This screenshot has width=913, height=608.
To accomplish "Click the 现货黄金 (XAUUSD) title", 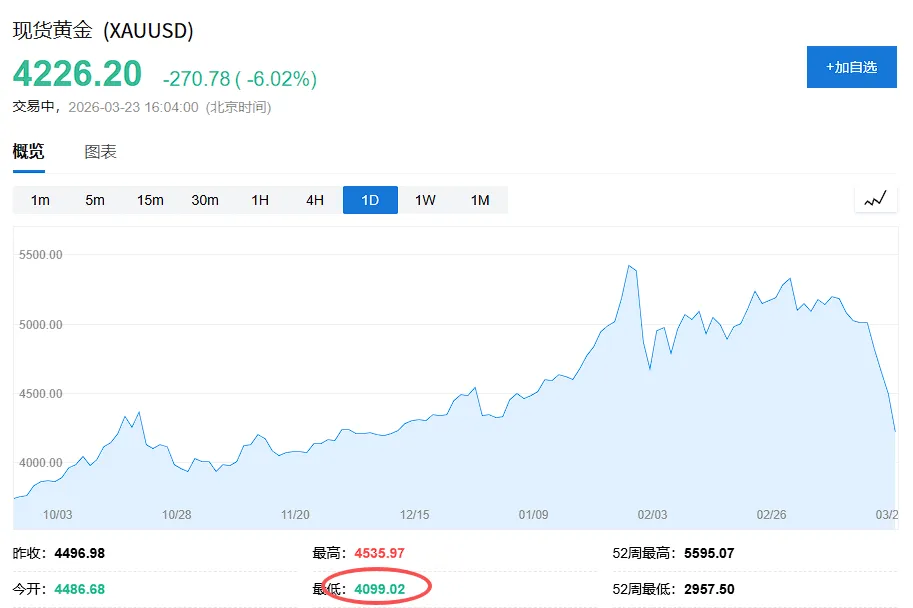I will (103, 31).
